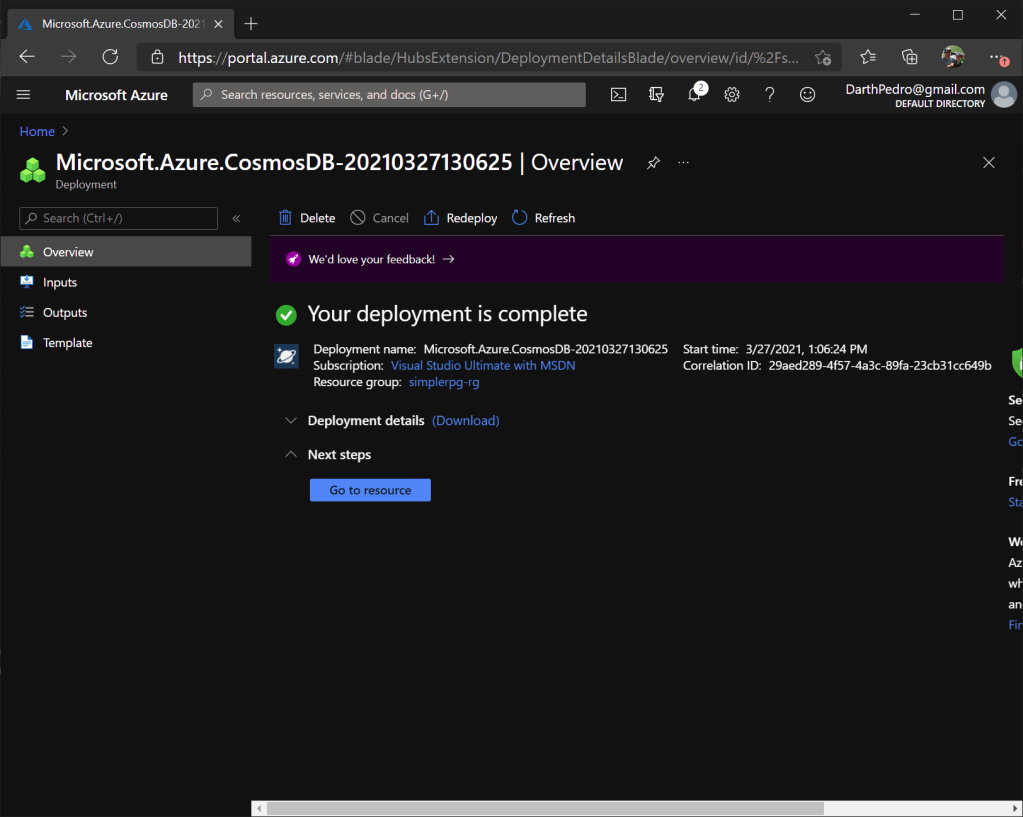Open the Template menu item
This screenshot has width=1023, height=817.
pyautogui.click(x=67, y=343)
